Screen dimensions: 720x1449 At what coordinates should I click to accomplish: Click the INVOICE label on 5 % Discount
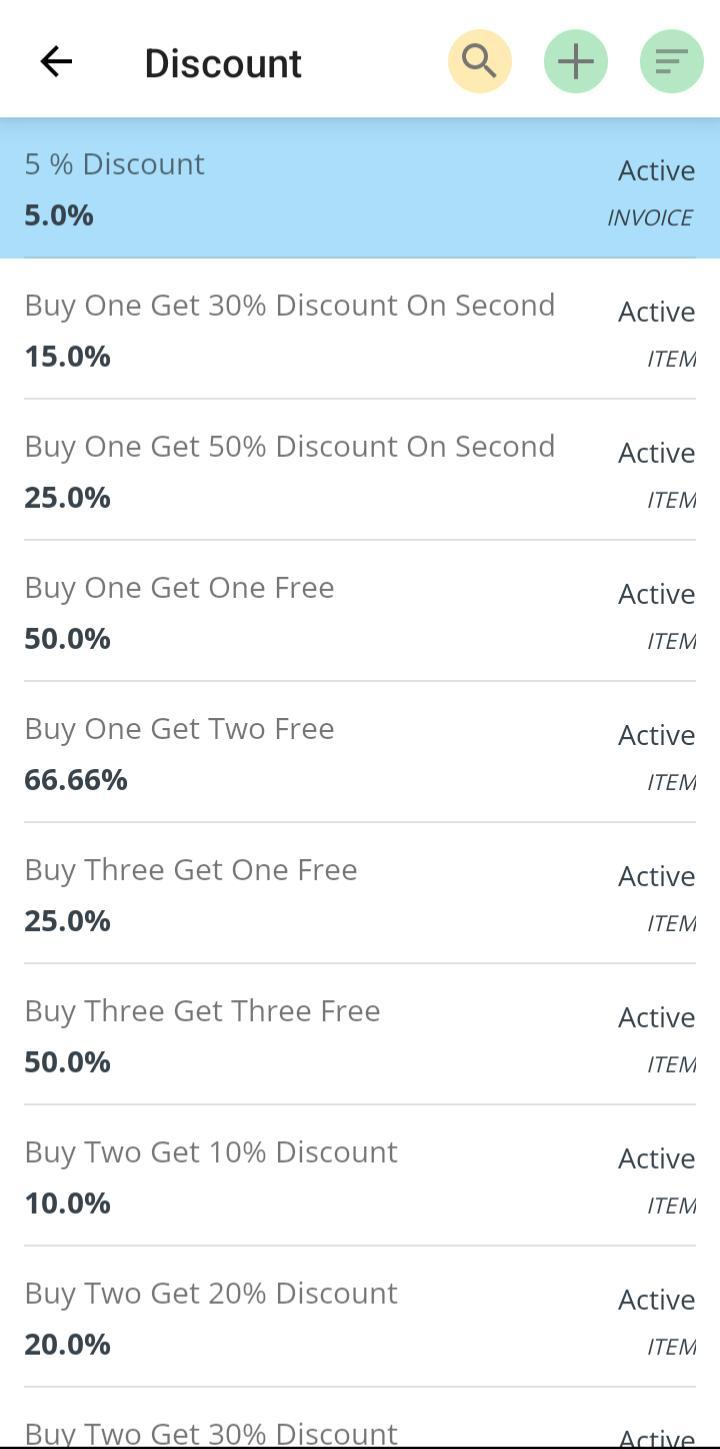click(650, 218)
